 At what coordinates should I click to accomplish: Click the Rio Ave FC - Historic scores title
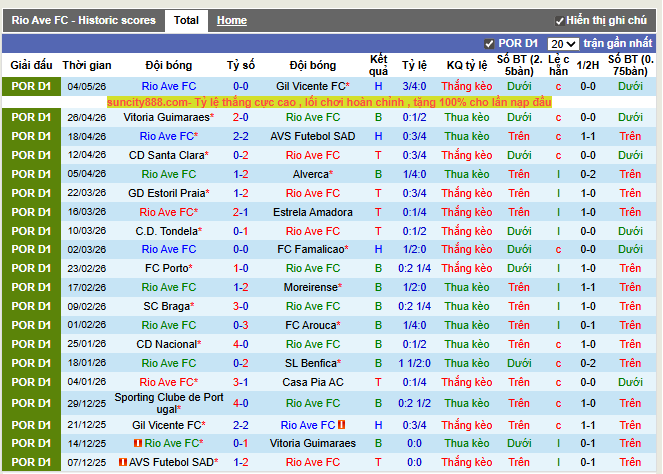(x=84, y=20)
